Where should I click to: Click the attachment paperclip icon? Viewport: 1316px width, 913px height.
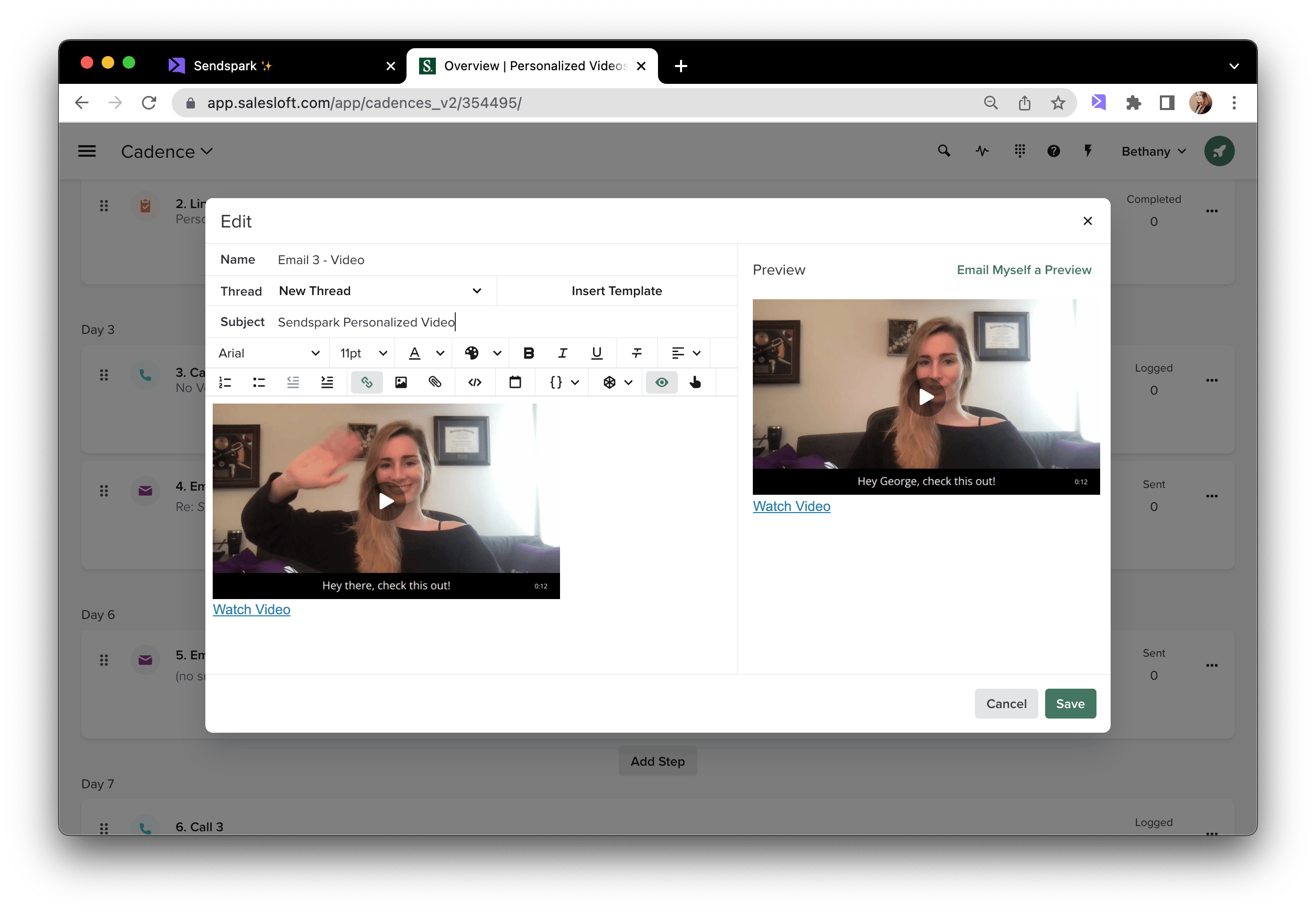(435, 382)
